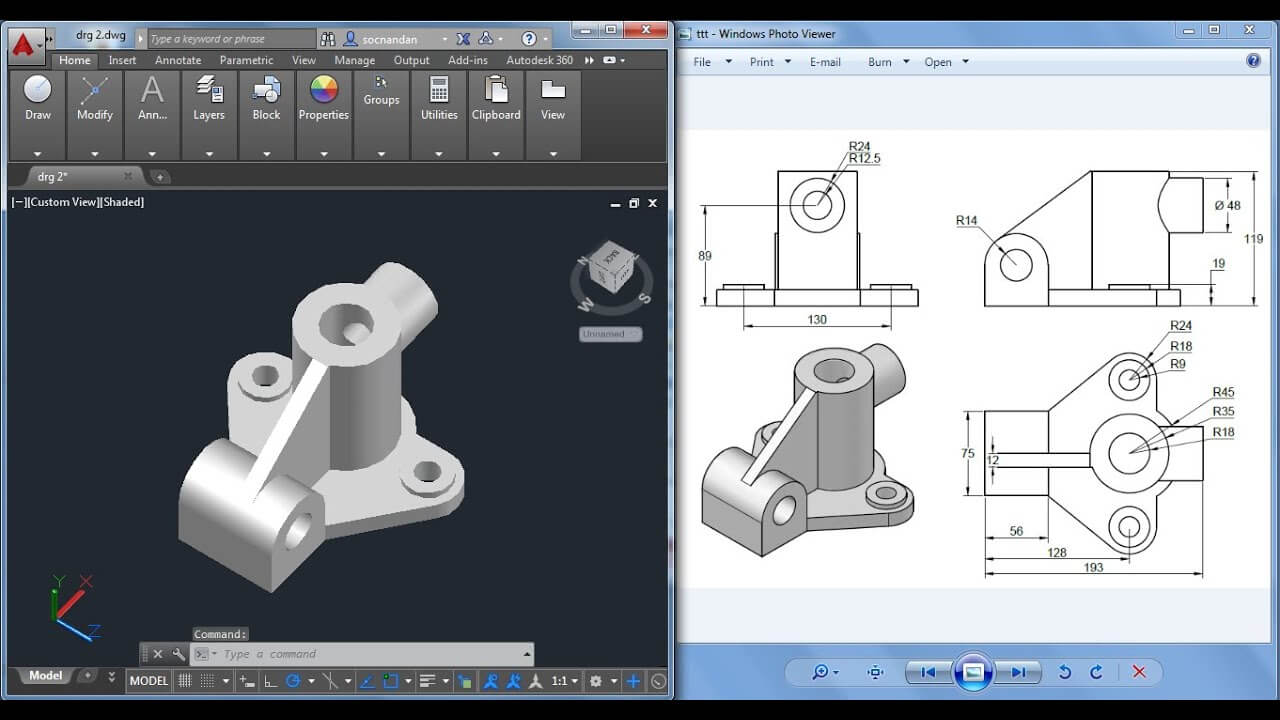Open the Burn menu in Photo Viewer
Viewport: 1280px width, 720px height.
click(881, 62)
